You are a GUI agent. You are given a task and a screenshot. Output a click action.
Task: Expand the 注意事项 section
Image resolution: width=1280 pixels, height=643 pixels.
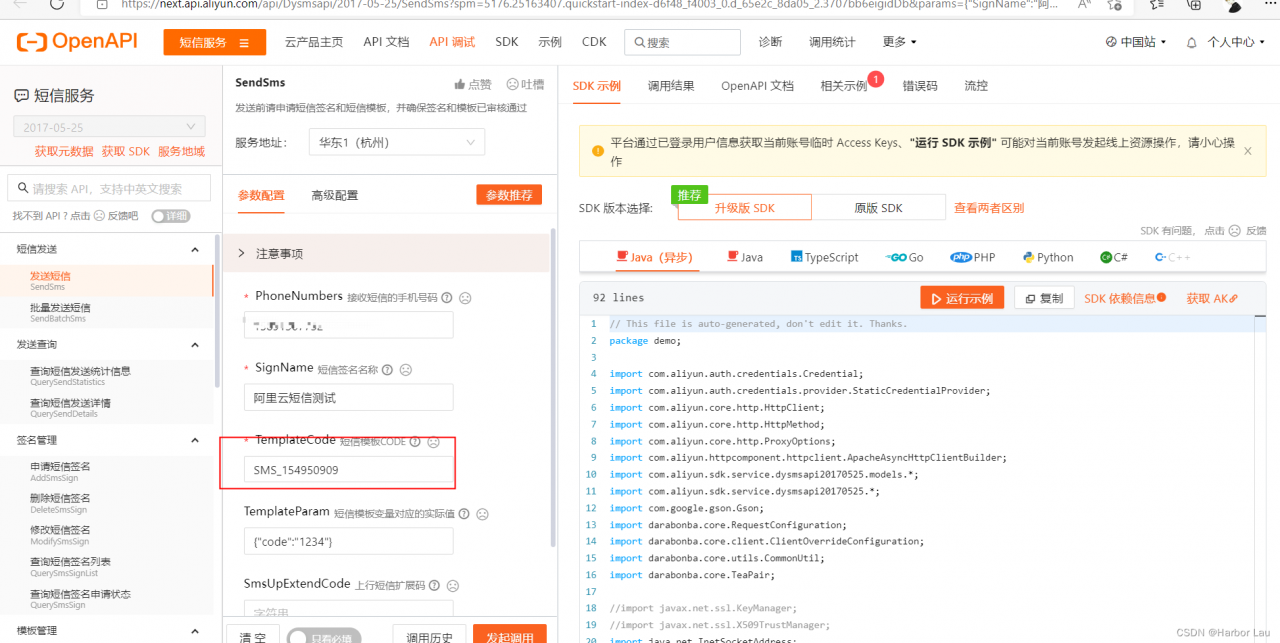coord(386,253)
